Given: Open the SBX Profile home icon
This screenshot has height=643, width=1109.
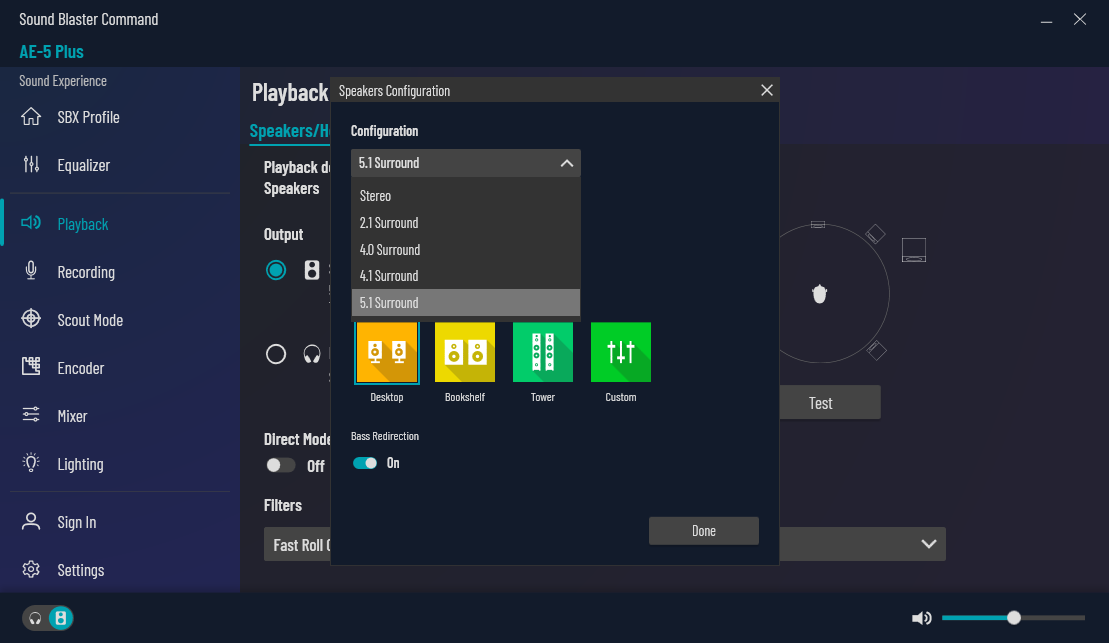Looking at the screenshot, I should (x=31, y=117).
